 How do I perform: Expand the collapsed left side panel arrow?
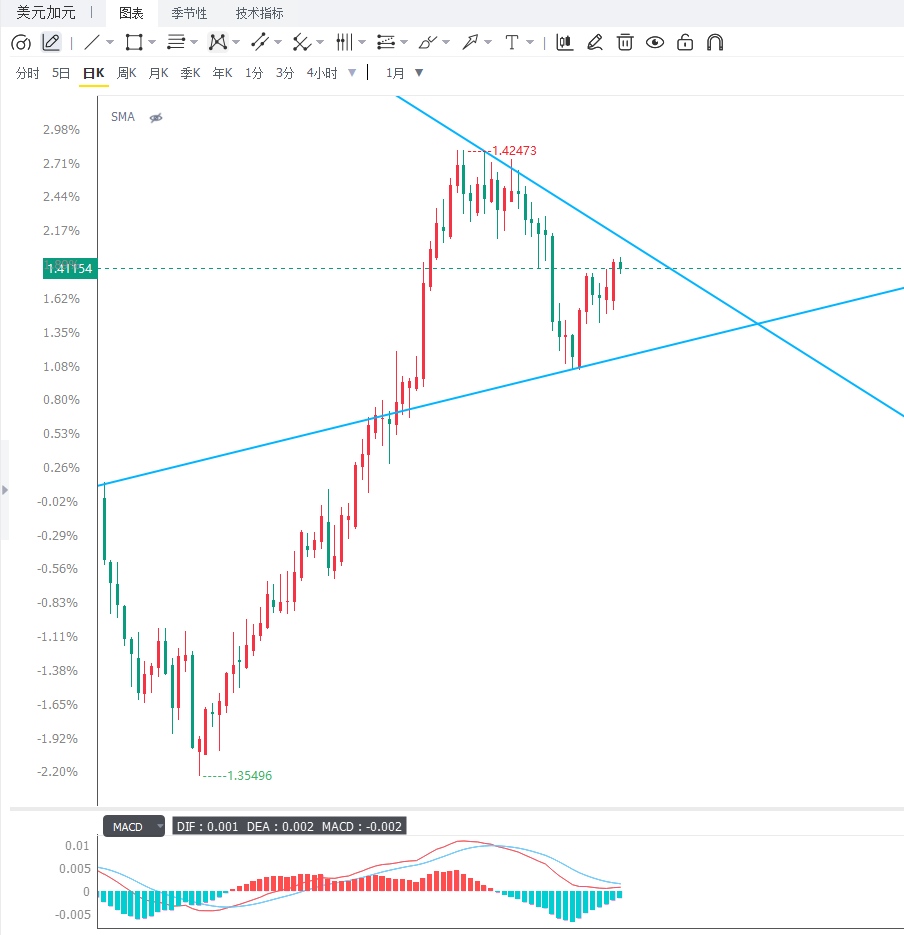point(5,490)
